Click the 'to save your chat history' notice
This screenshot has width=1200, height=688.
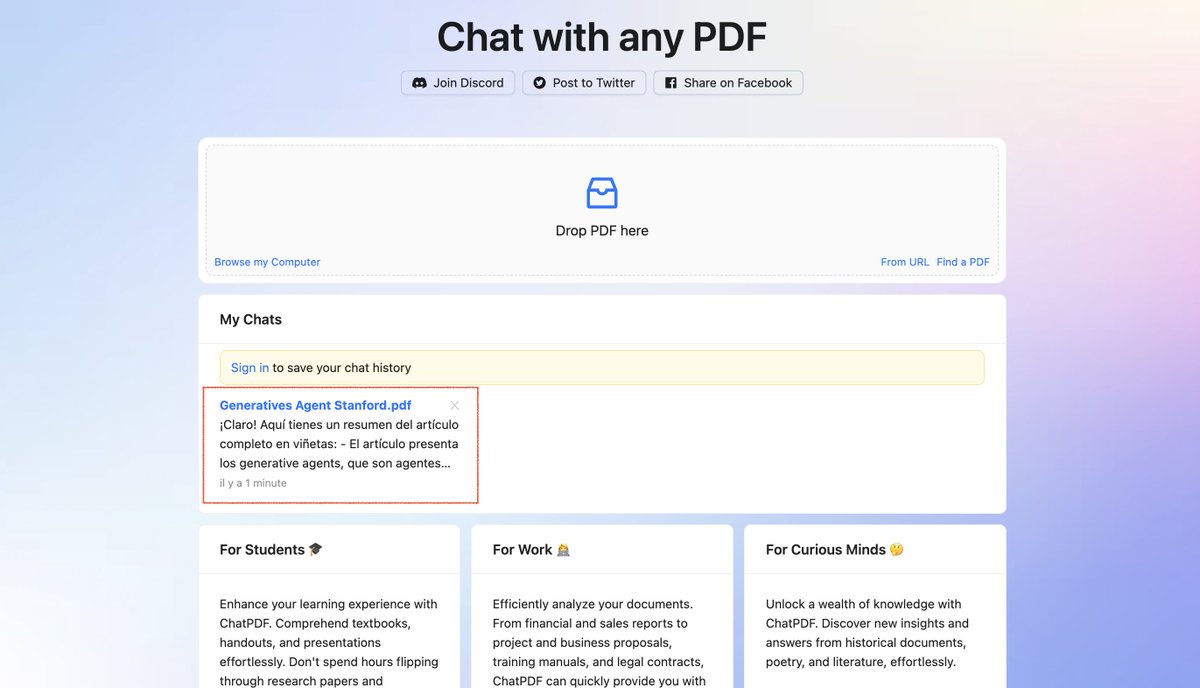(342, 368)
